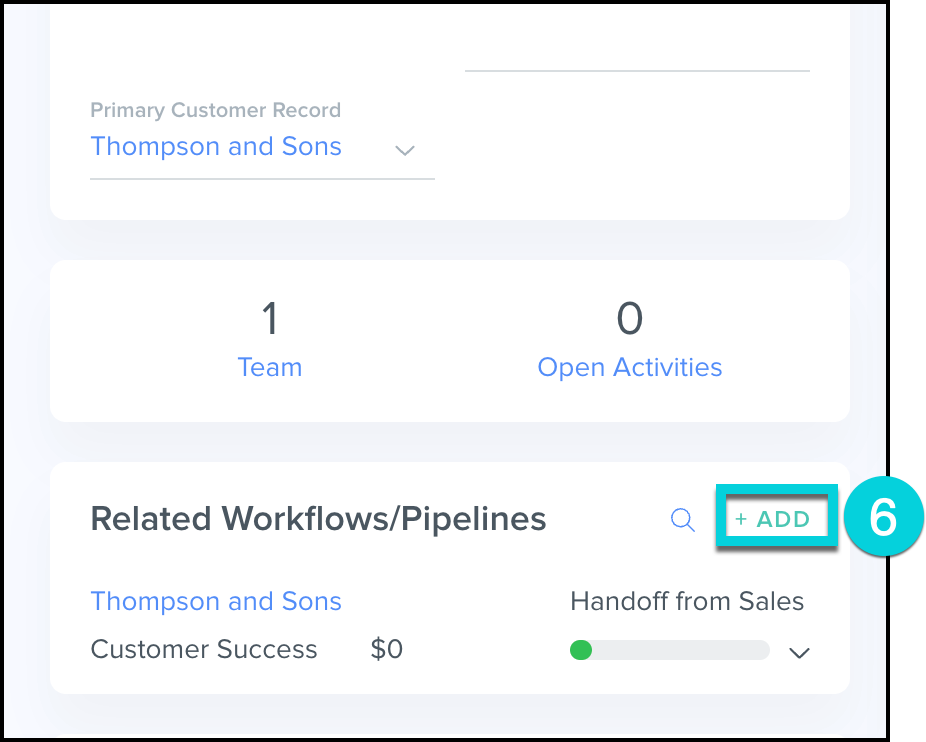Expand the Handoff from Sales stage chevron
Screen dimensions: 926x742
pos(798,653)
